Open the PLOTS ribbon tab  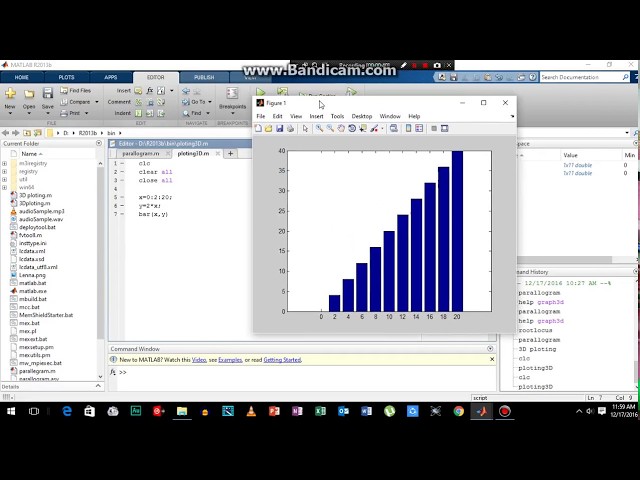66,77
